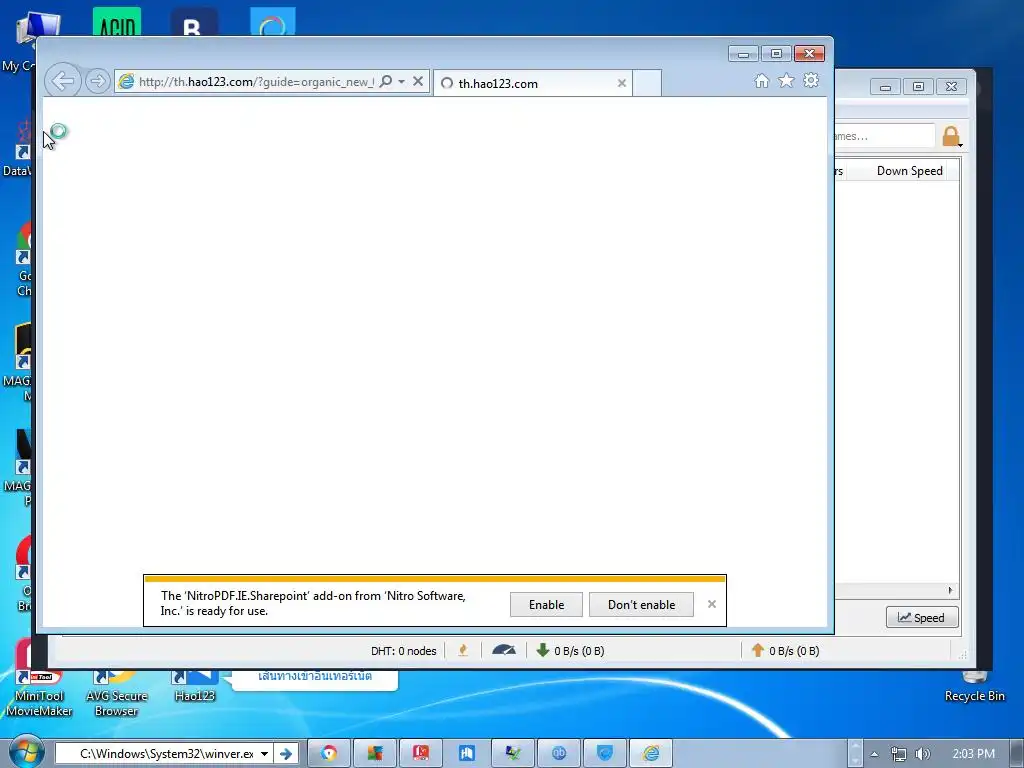Viewport: 1024px width, 768px height.
Task: Click the IE page icon in the address bar
Action: click(126, 82)
